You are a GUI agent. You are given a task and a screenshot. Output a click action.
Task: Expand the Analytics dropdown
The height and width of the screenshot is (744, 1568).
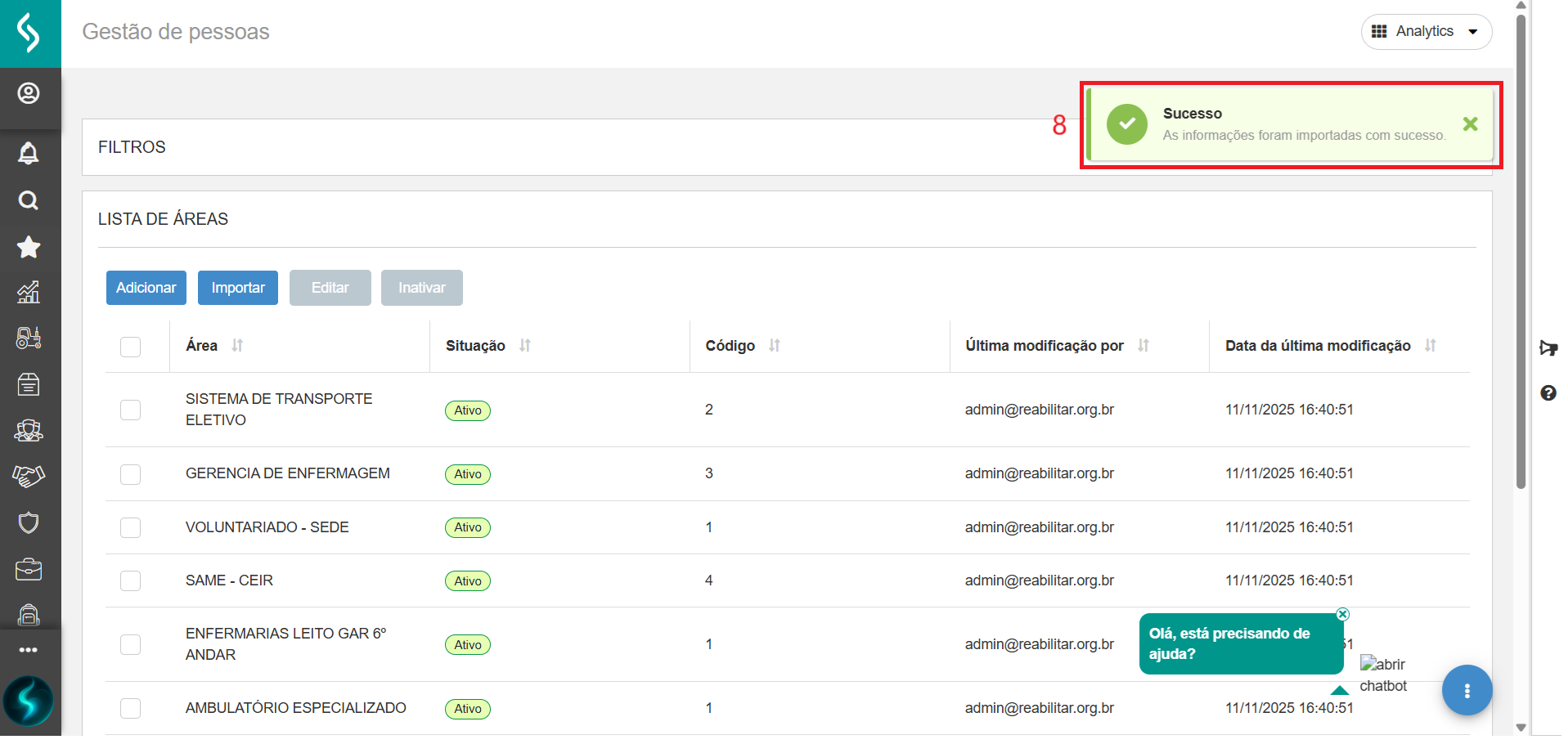tap(1426, 32)
